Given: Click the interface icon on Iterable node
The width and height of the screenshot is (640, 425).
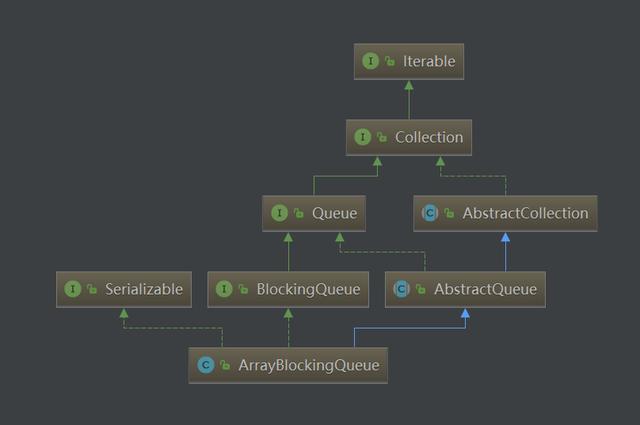Looking at the screenshot, I should 371,62.
